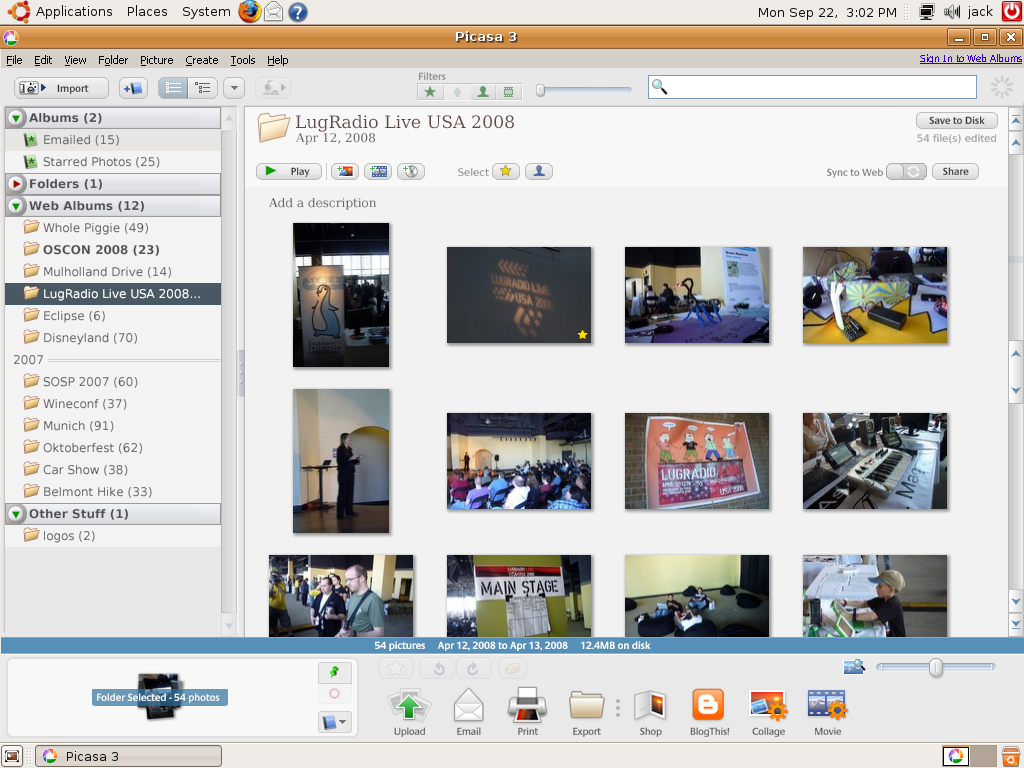The image size is (1024, 768).
Task: Click the Print icon
Action: coord(527,710)
